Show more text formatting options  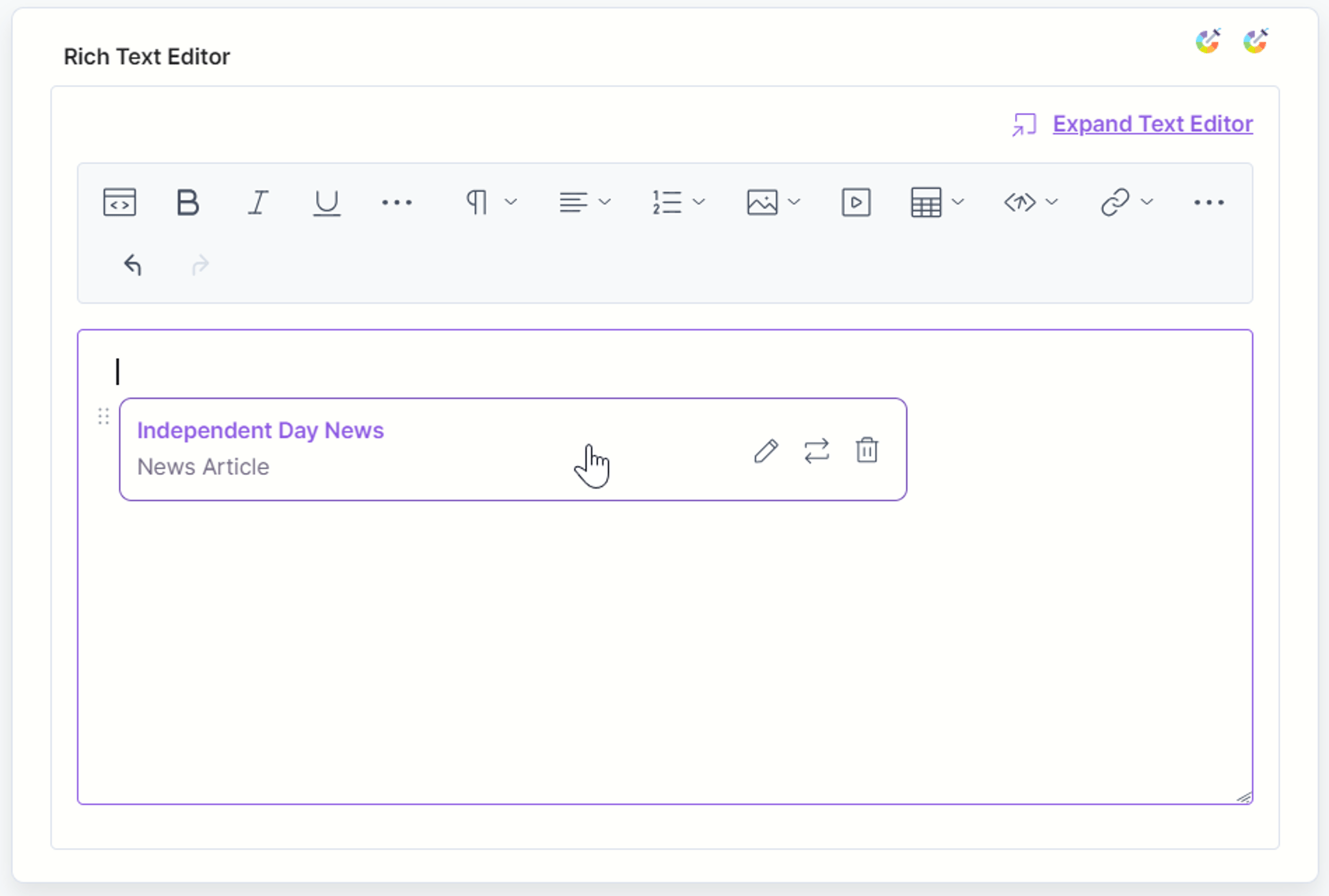pos(396,202)
